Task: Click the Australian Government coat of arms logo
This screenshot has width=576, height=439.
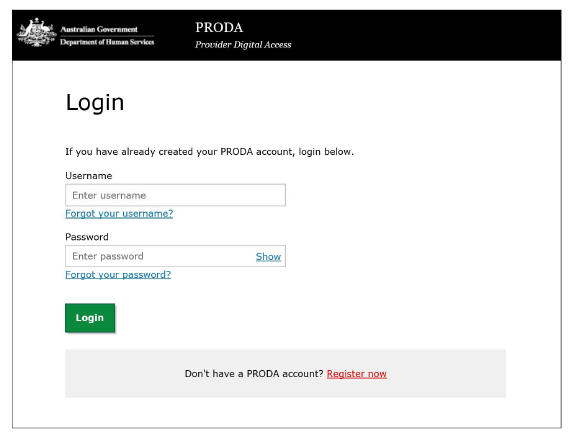Action: (x=37, y=32)
